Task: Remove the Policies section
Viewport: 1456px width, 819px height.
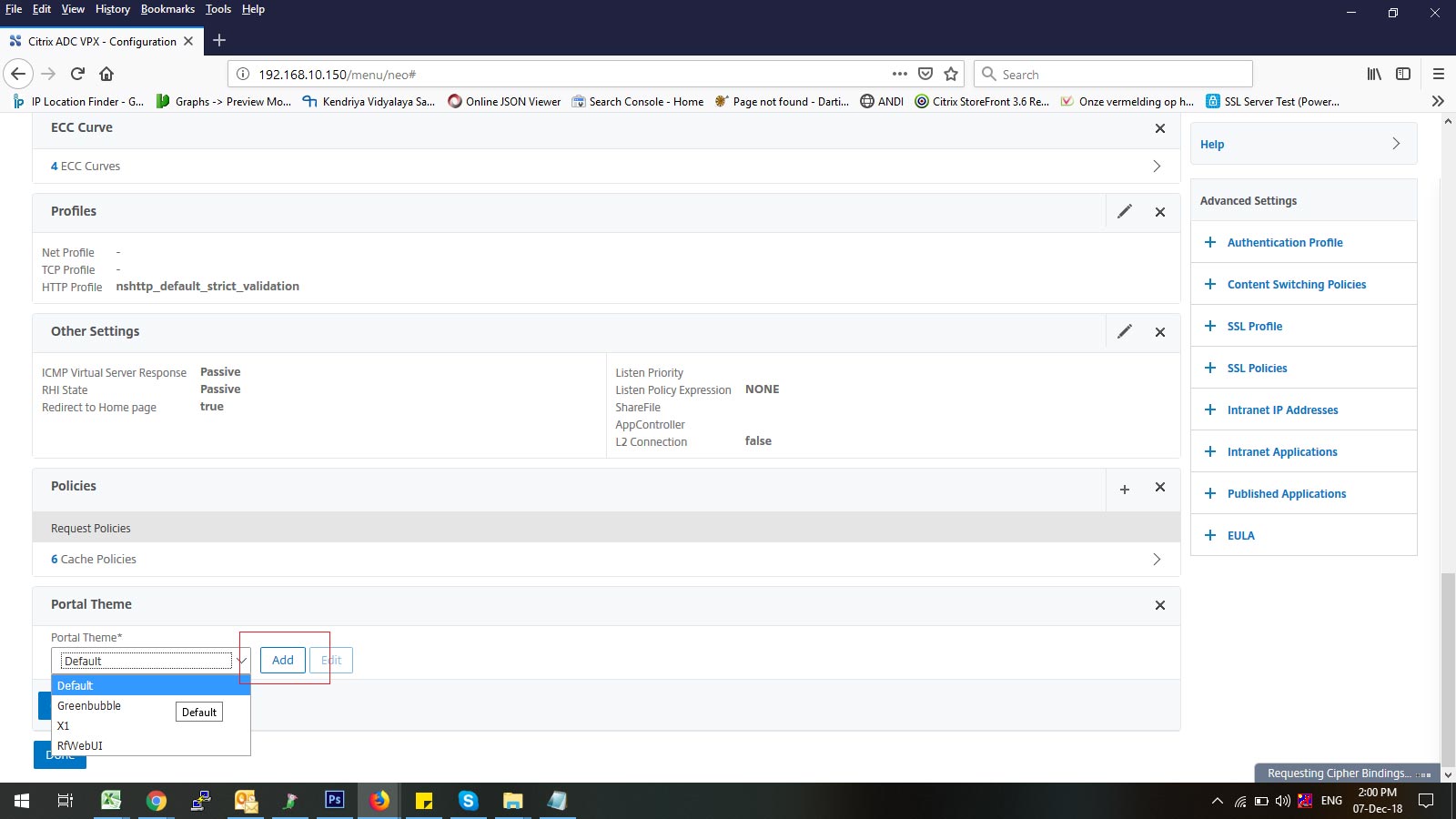Action: pyautogui.click(x=1160, y=487)
